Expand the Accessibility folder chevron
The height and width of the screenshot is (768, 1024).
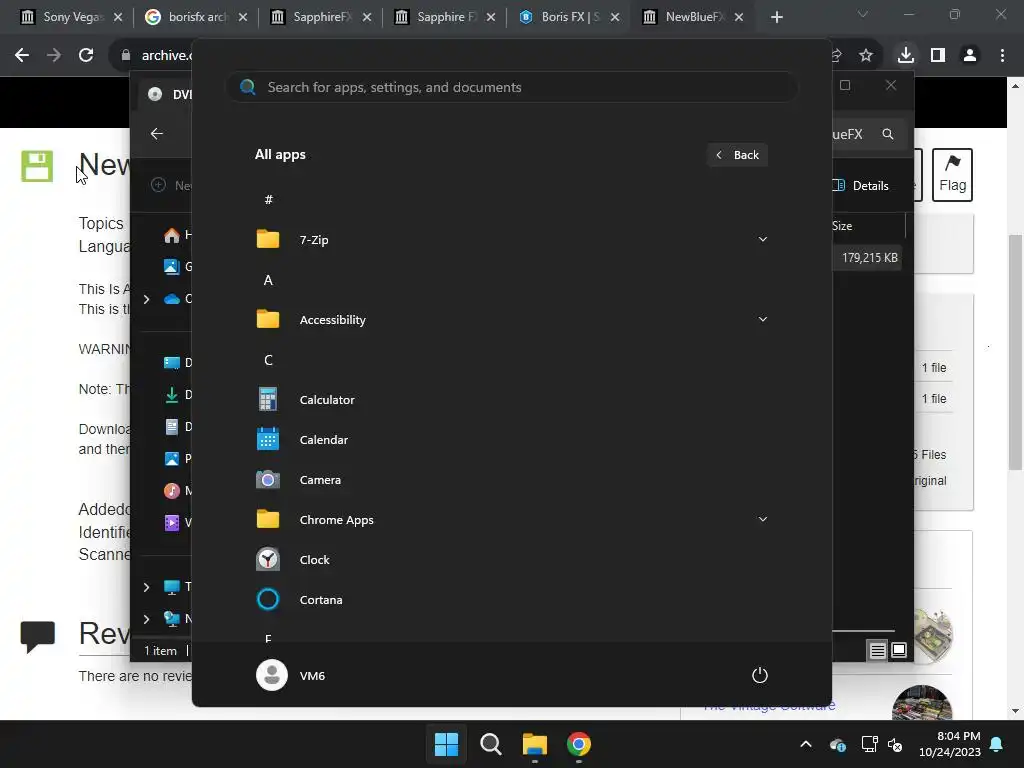(762, 319)
